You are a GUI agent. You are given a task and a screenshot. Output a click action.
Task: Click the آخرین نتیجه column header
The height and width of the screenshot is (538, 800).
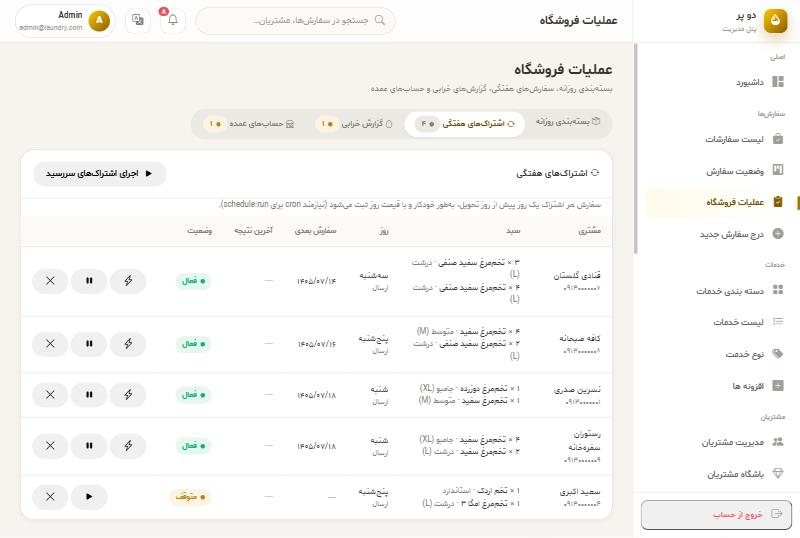253,231
